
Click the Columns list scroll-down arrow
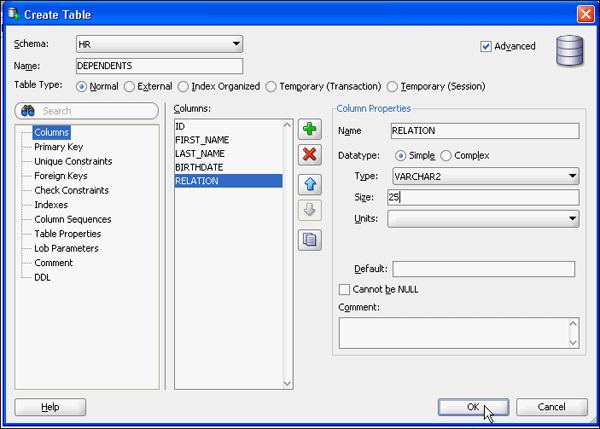pyautogui.click(x=287, y=383)
